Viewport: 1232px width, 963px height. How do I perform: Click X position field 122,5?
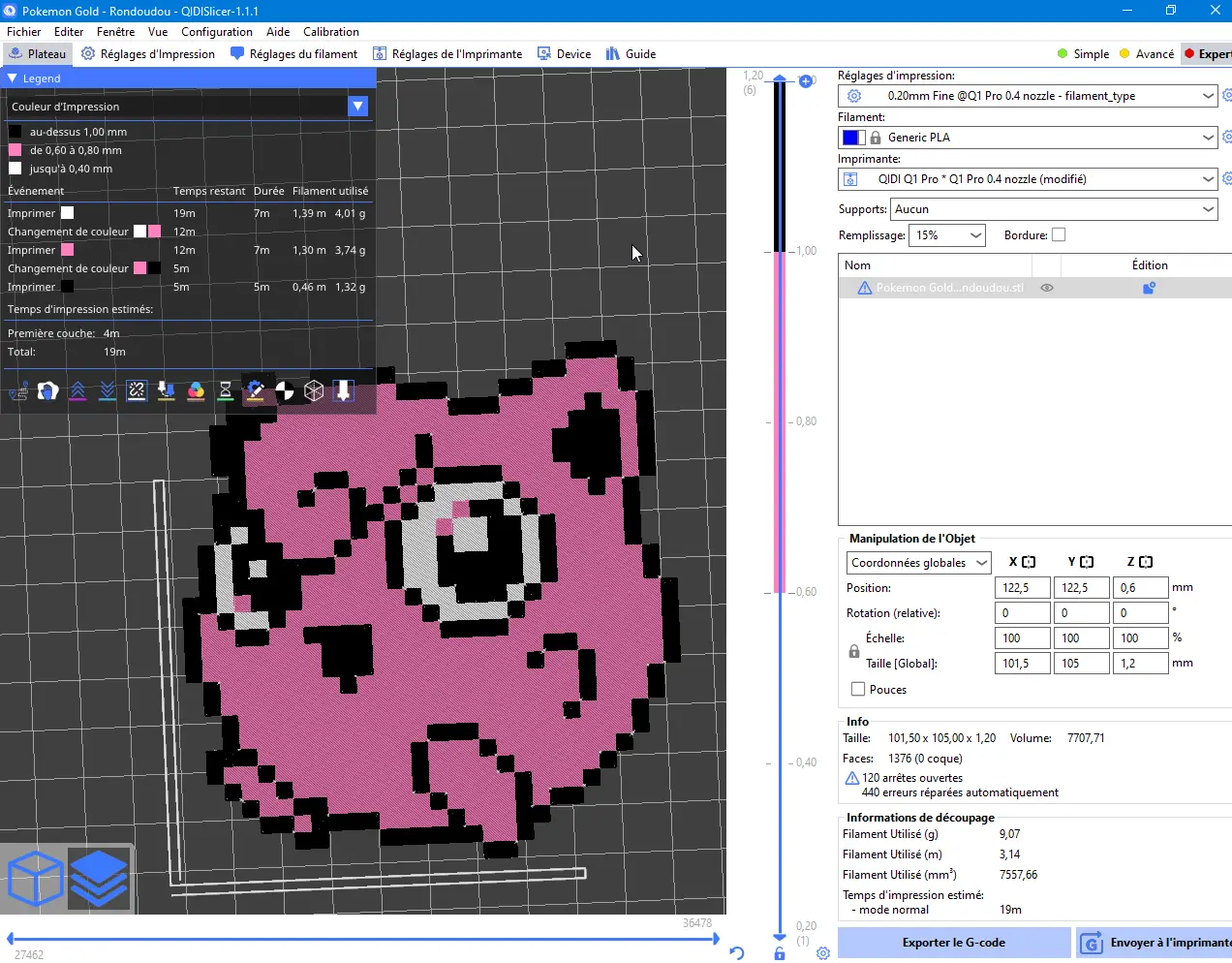click(1023, 588)
